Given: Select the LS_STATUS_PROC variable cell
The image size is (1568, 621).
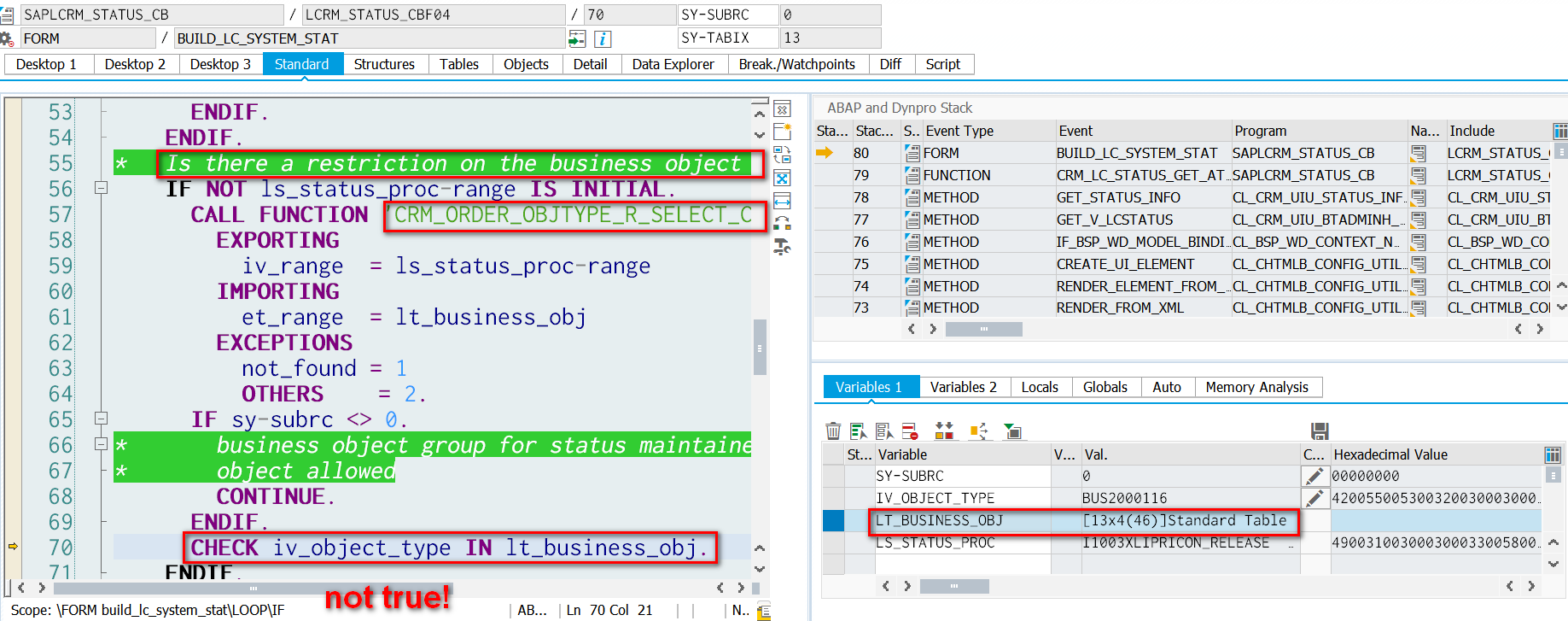Looking at the screenshot, I should pos(962,542).
